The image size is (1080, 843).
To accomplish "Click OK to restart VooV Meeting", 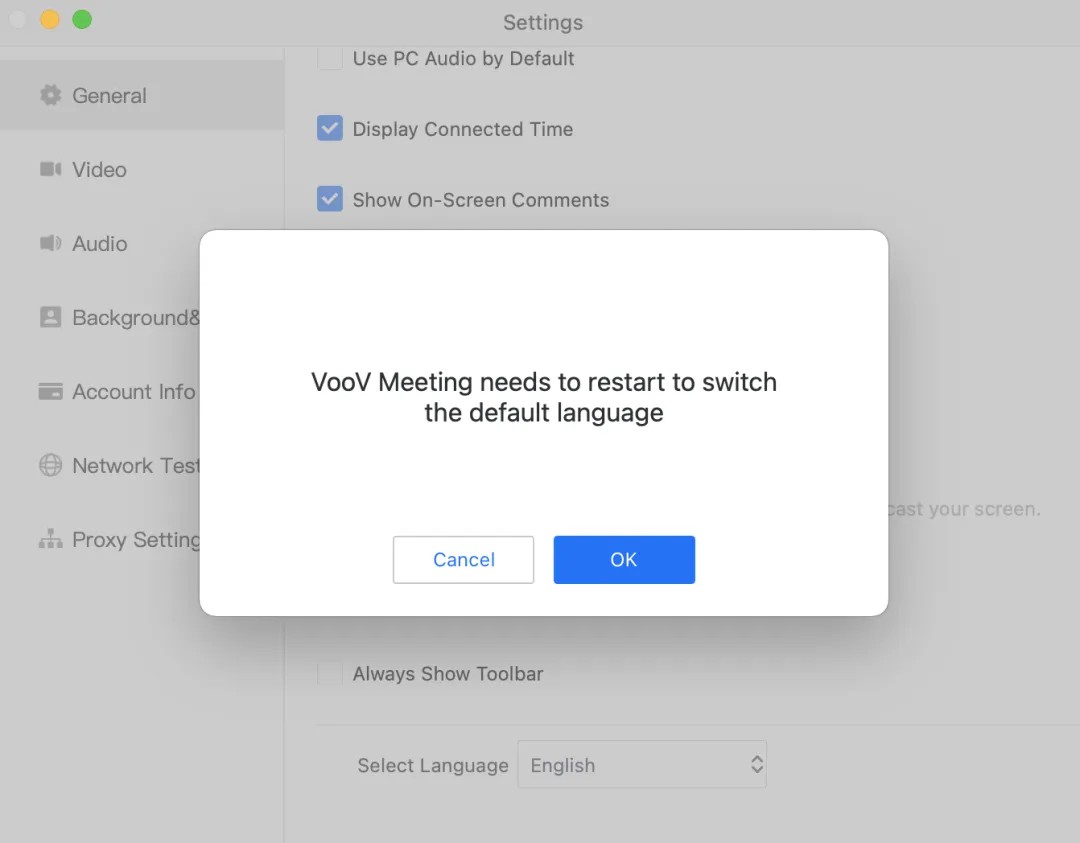I will point(624,559).
